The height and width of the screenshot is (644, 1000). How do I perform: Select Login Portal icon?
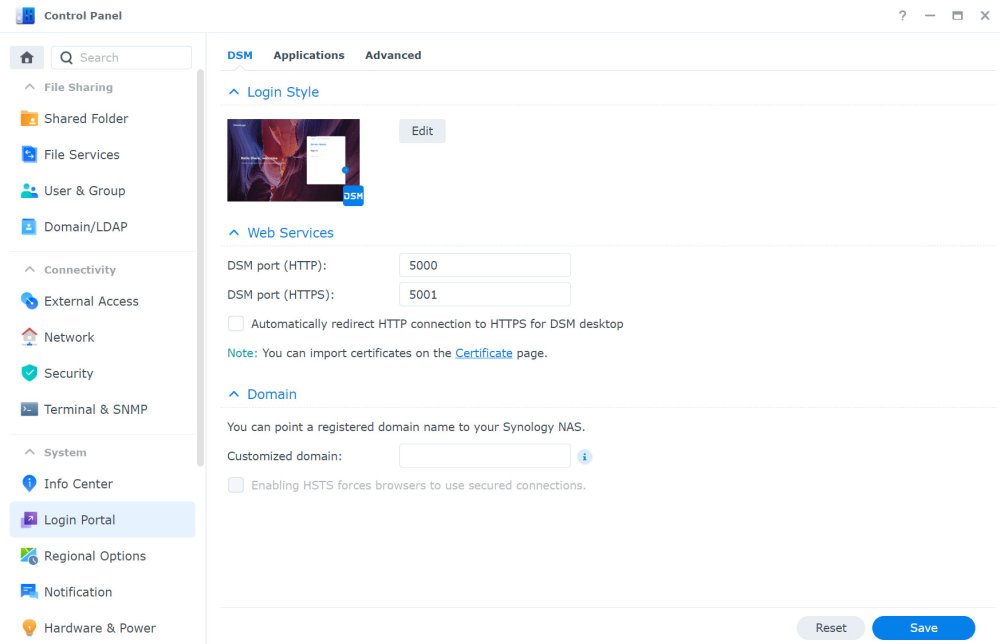(x=29, y=520)
